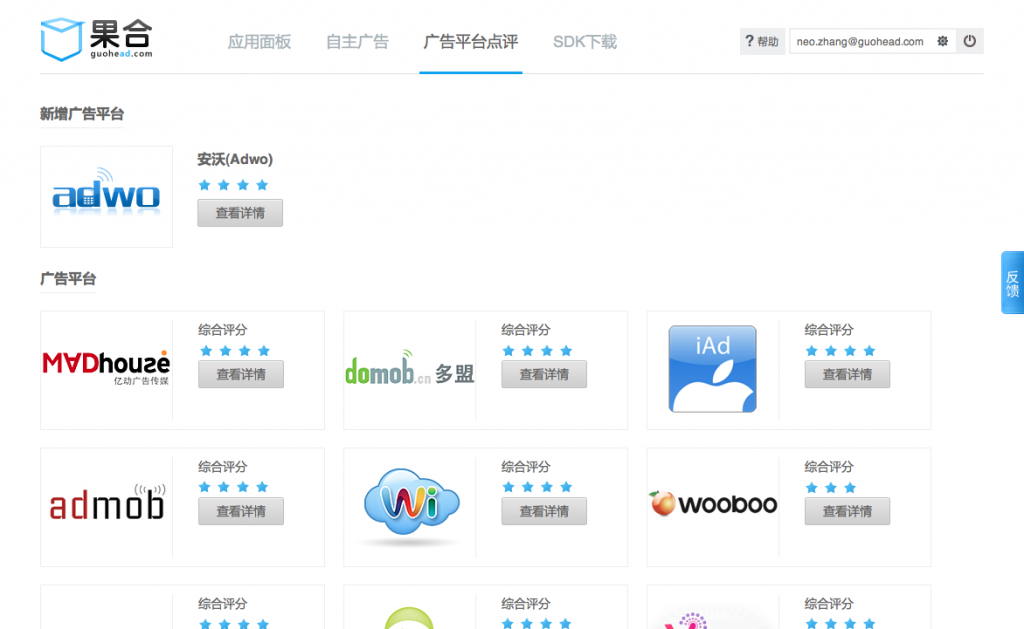
Task: View details for Wi platform
Action: pyautogui.click(x=544, y=511)
